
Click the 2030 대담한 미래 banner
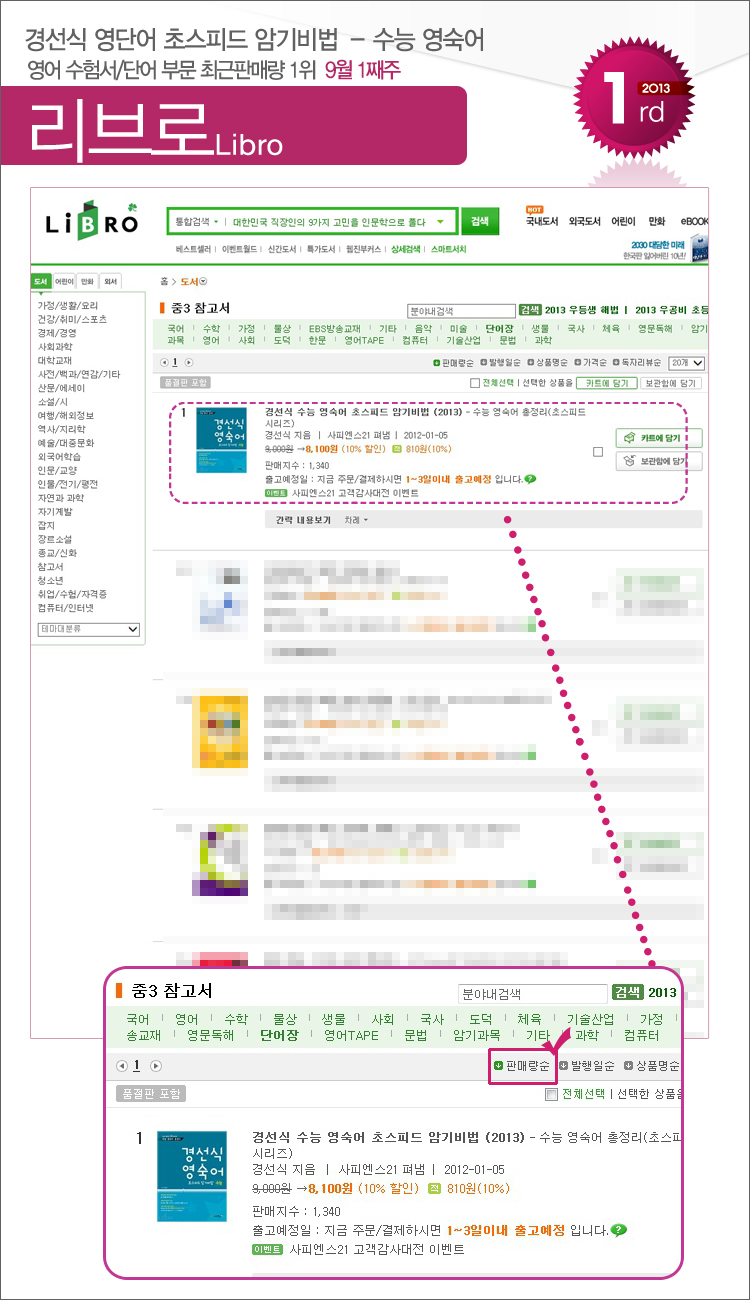pyautogui.click(x=666, y=249)
